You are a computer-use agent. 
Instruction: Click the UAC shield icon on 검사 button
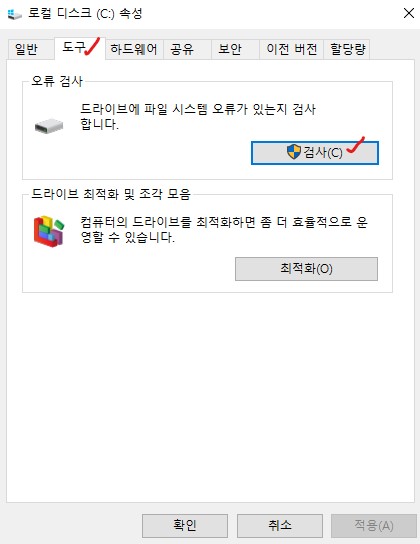(x=294, y=152)
